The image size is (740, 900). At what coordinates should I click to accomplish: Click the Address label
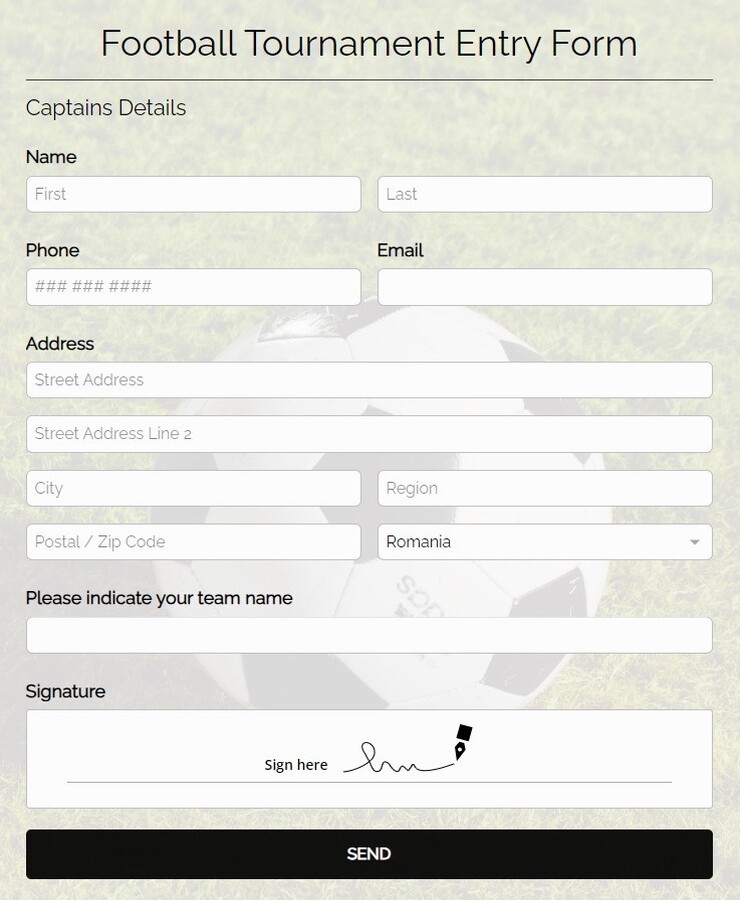pyautogui.click(x=60, y=343)
